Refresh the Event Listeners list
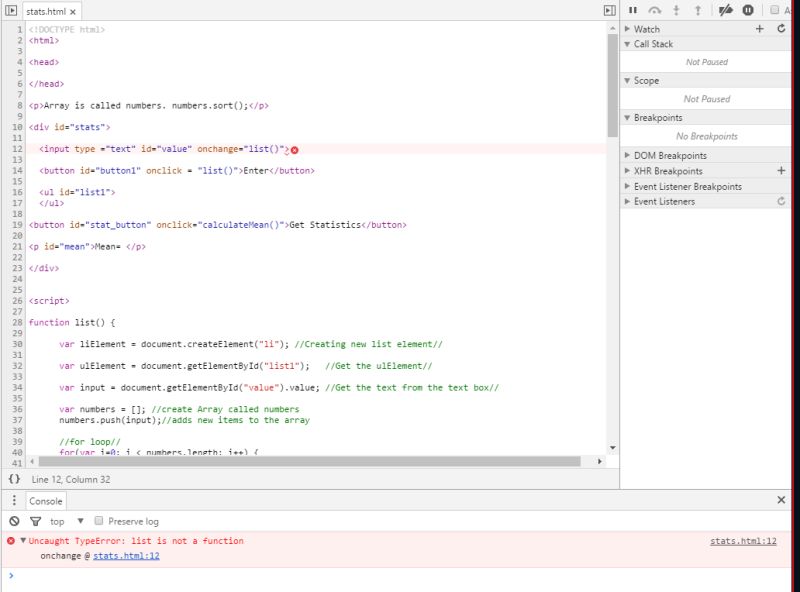Viewport: 800px width, 592px height. tap(781, 200)
